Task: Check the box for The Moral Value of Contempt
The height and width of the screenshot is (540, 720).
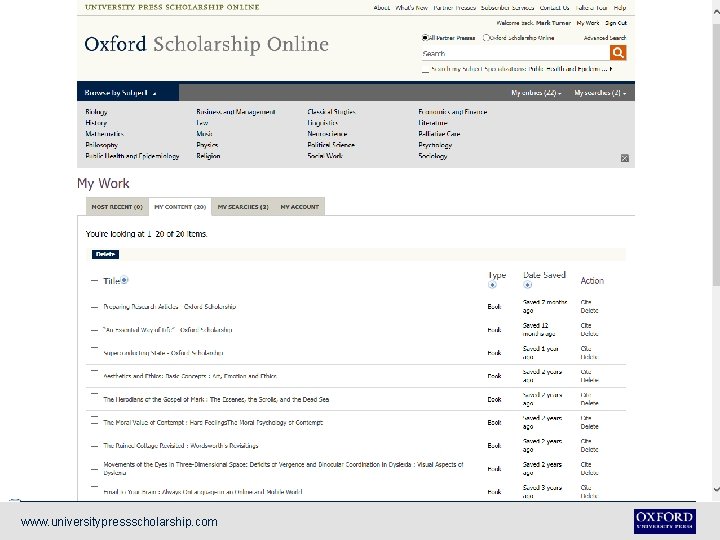Action: [94, 420]
